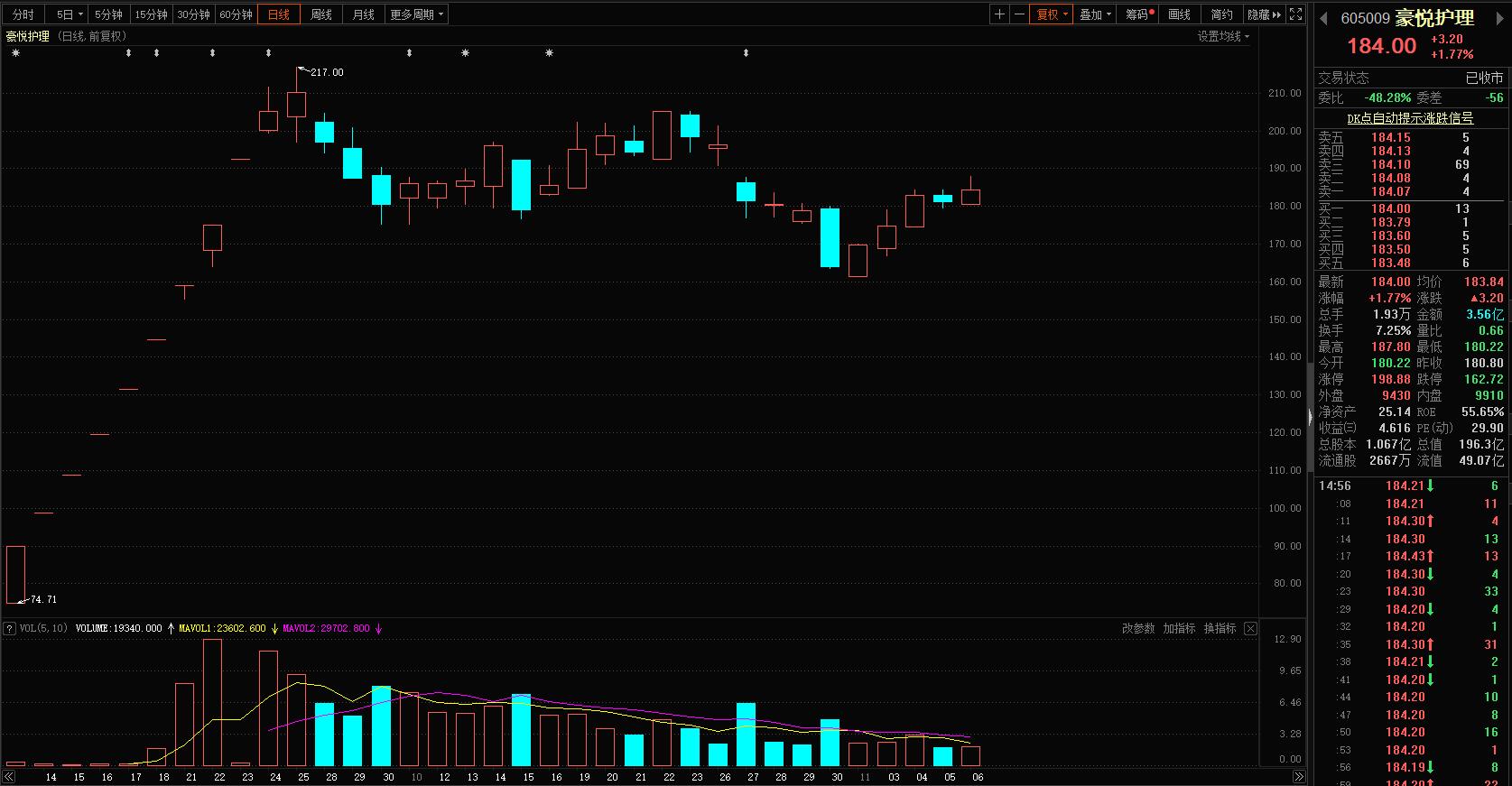
Task: Click the 豪悦护理 (日线,前复权) chart title
Action: click(67, 36)
